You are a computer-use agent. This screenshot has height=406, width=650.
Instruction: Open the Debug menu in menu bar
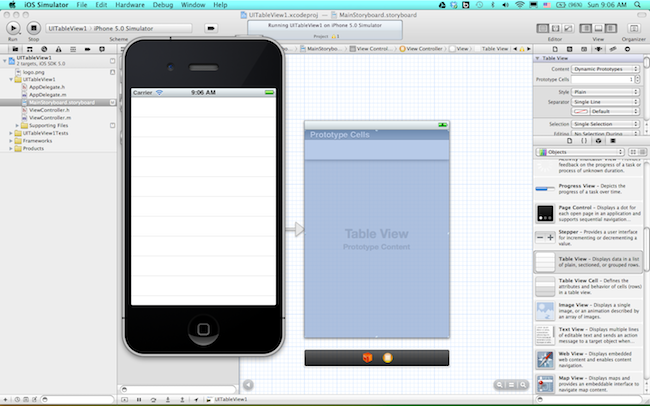pyautogui.click(x=163, y=5)
